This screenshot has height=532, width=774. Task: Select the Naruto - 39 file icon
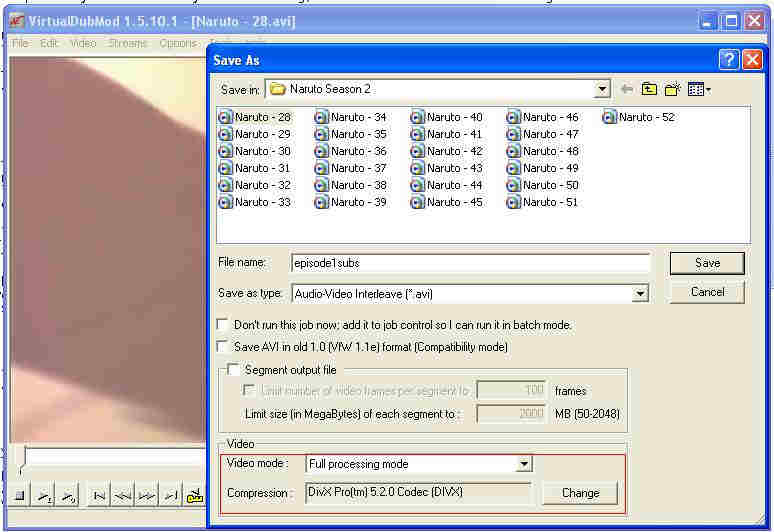tap(321, 202)
